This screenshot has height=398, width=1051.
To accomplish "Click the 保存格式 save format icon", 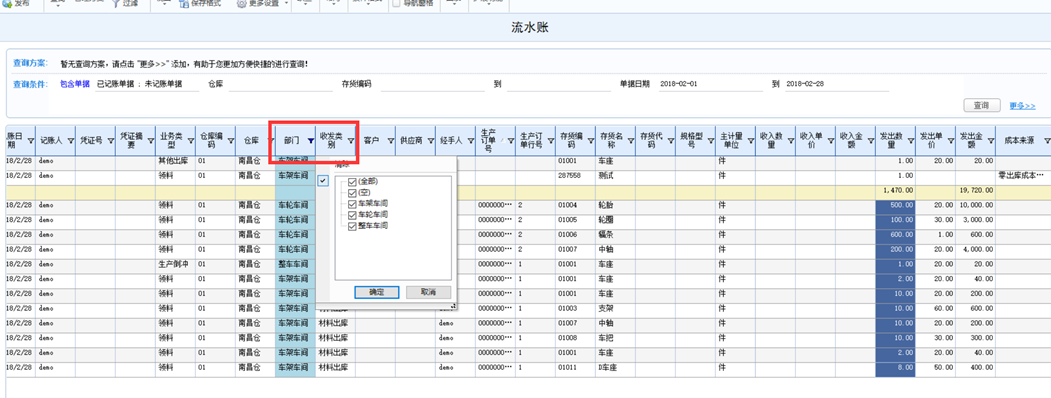I will pos(184,3).
